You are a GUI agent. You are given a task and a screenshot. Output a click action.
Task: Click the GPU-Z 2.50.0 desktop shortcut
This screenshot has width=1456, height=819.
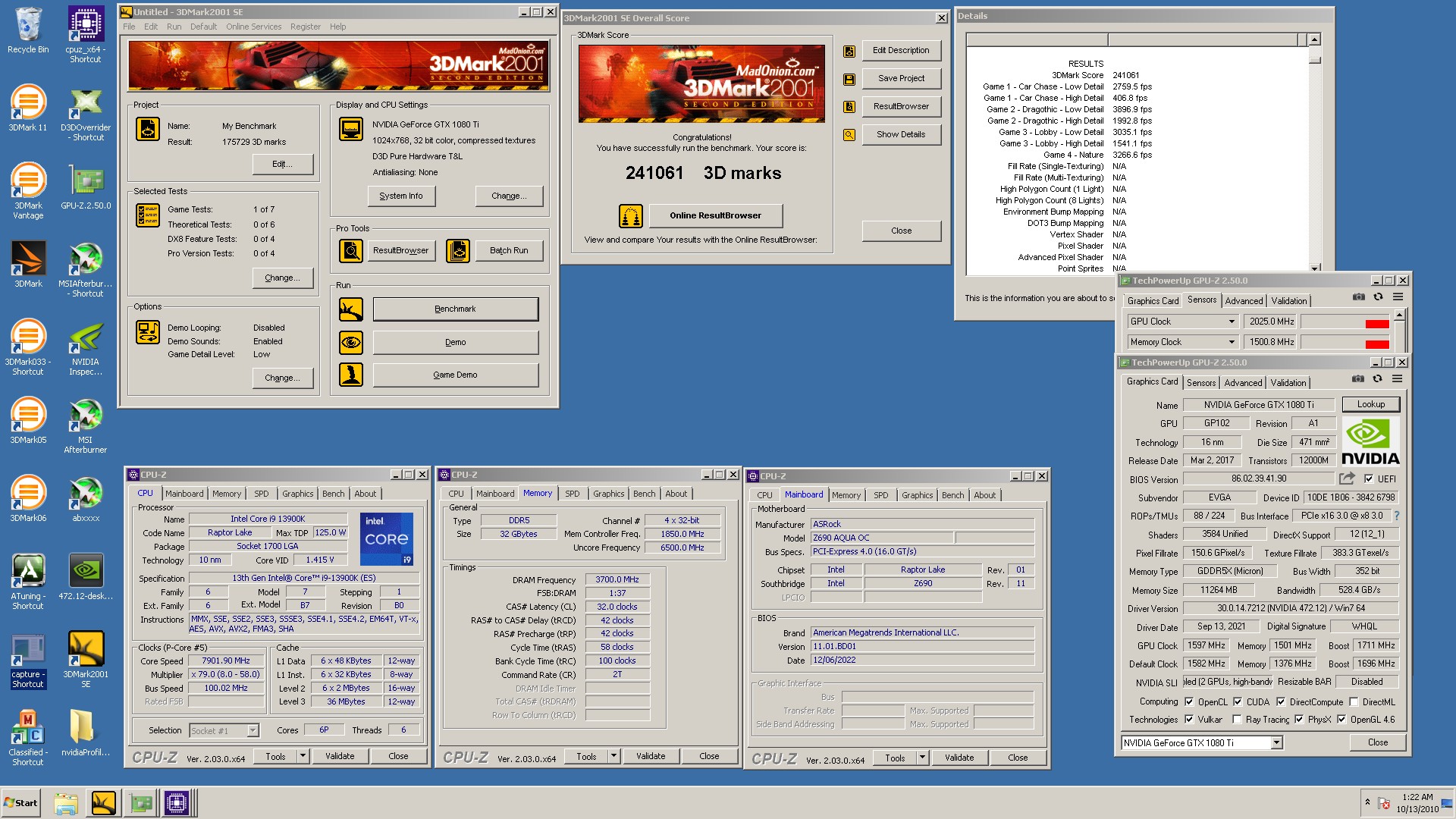pos(86,187)
